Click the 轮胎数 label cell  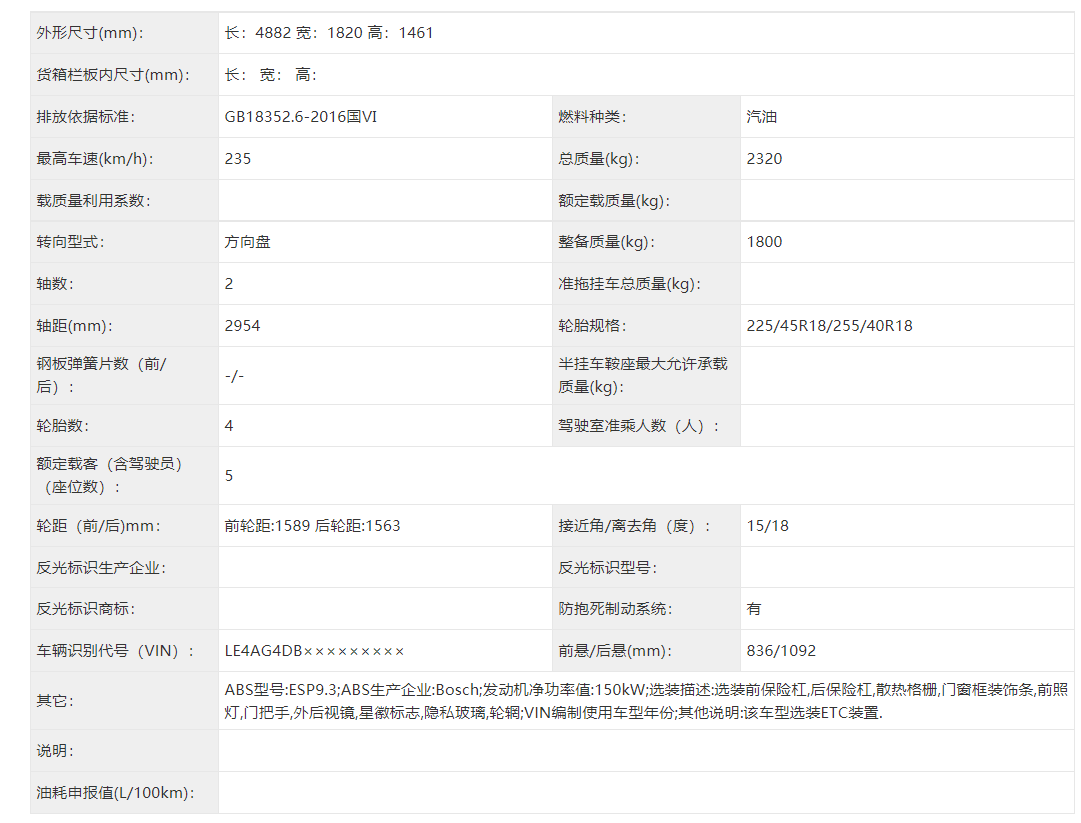coord(62,426)
